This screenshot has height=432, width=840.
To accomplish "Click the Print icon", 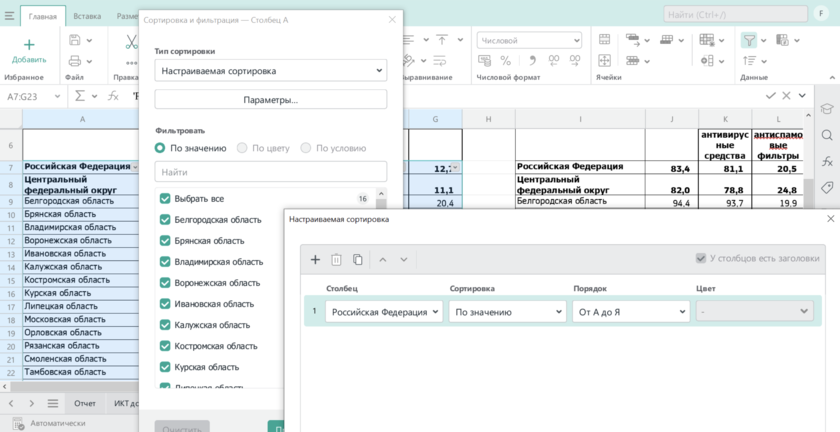I will pos(75,61).
